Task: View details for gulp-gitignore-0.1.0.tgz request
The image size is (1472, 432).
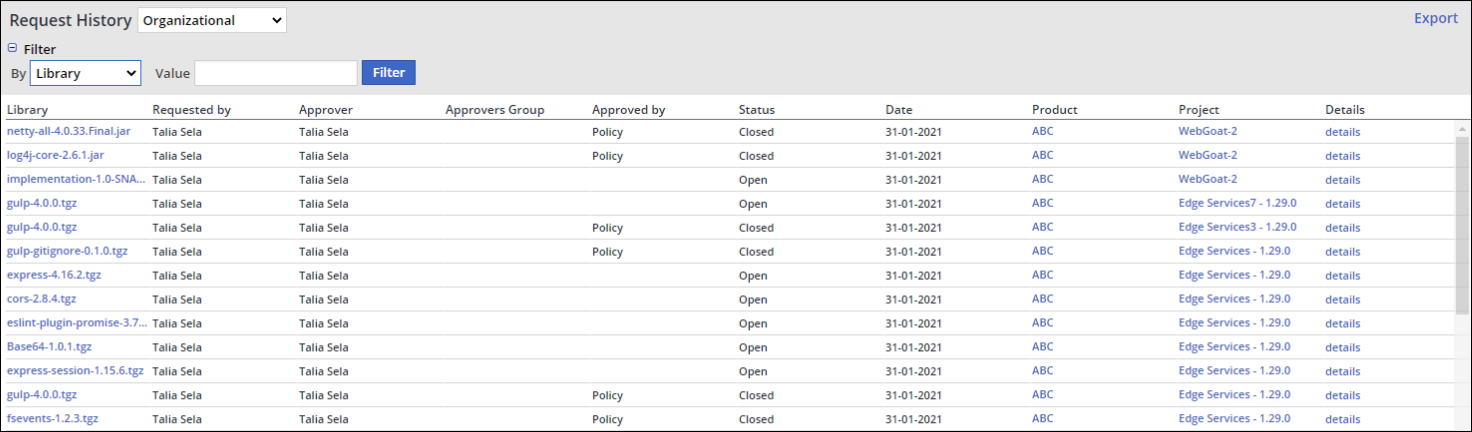Action: point(1342,252)
